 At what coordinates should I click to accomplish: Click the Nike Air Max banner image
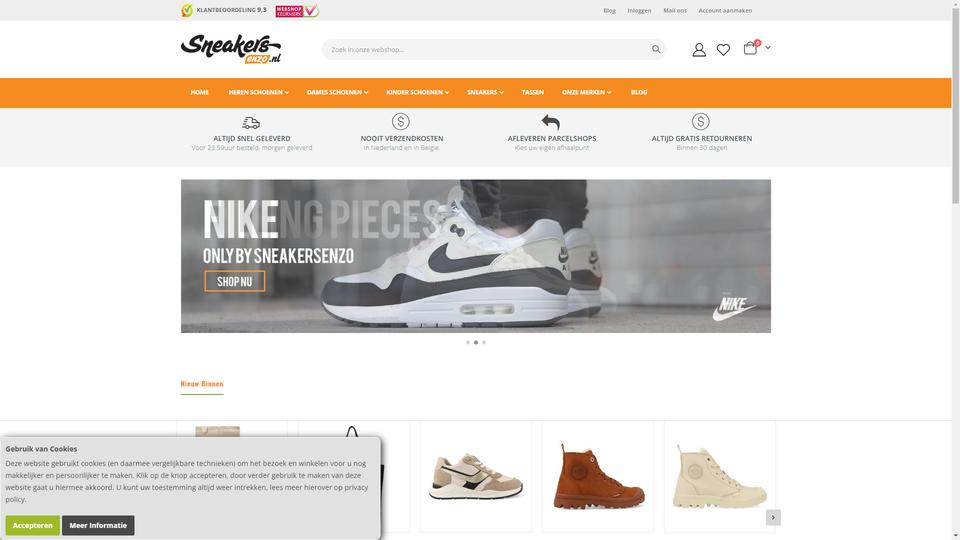476,256
